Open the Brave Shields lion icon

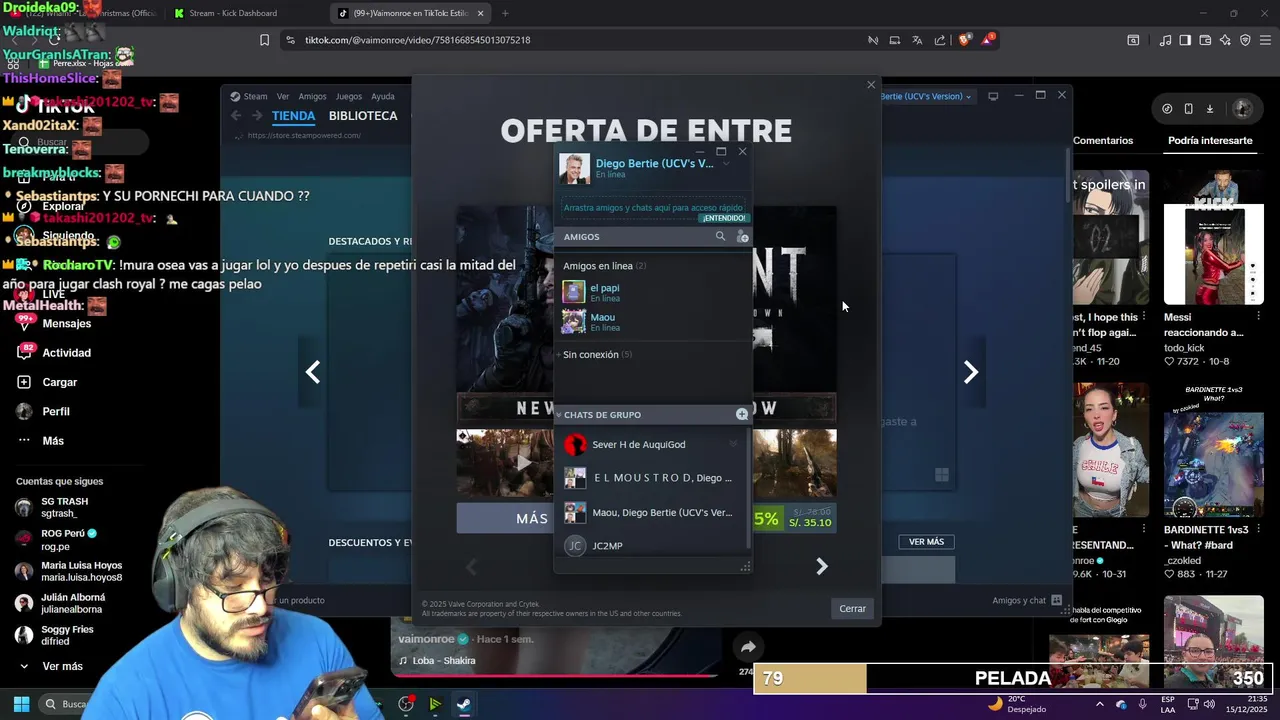[964, 40]
